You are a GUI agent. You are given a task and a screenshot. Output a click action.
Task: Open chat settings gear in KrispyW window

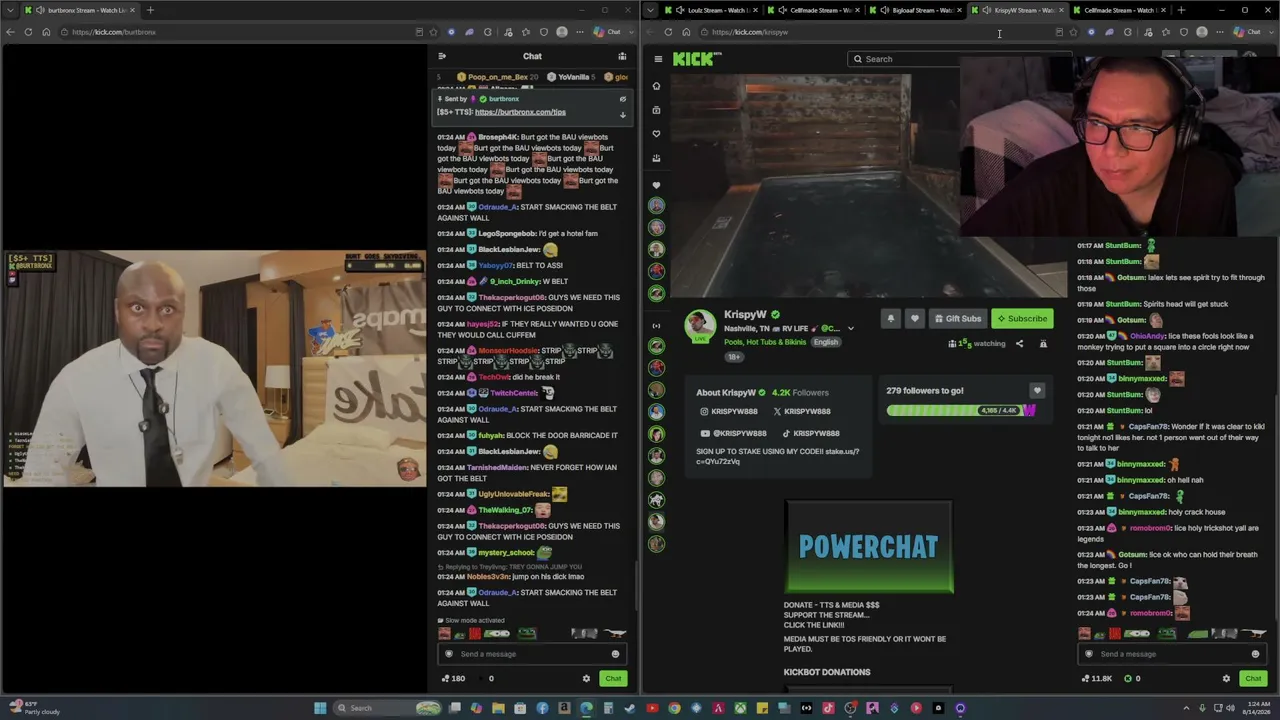coord(1226,679)
